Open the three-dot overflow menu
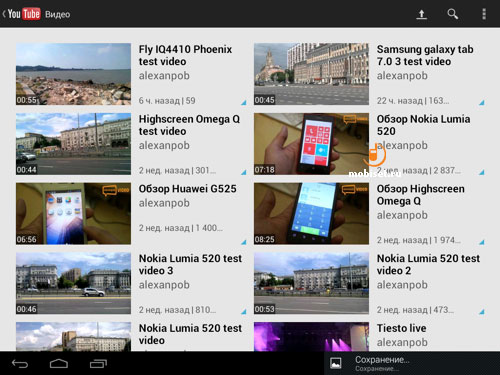This screenshot has width=500, height=375. pos(484,14)
